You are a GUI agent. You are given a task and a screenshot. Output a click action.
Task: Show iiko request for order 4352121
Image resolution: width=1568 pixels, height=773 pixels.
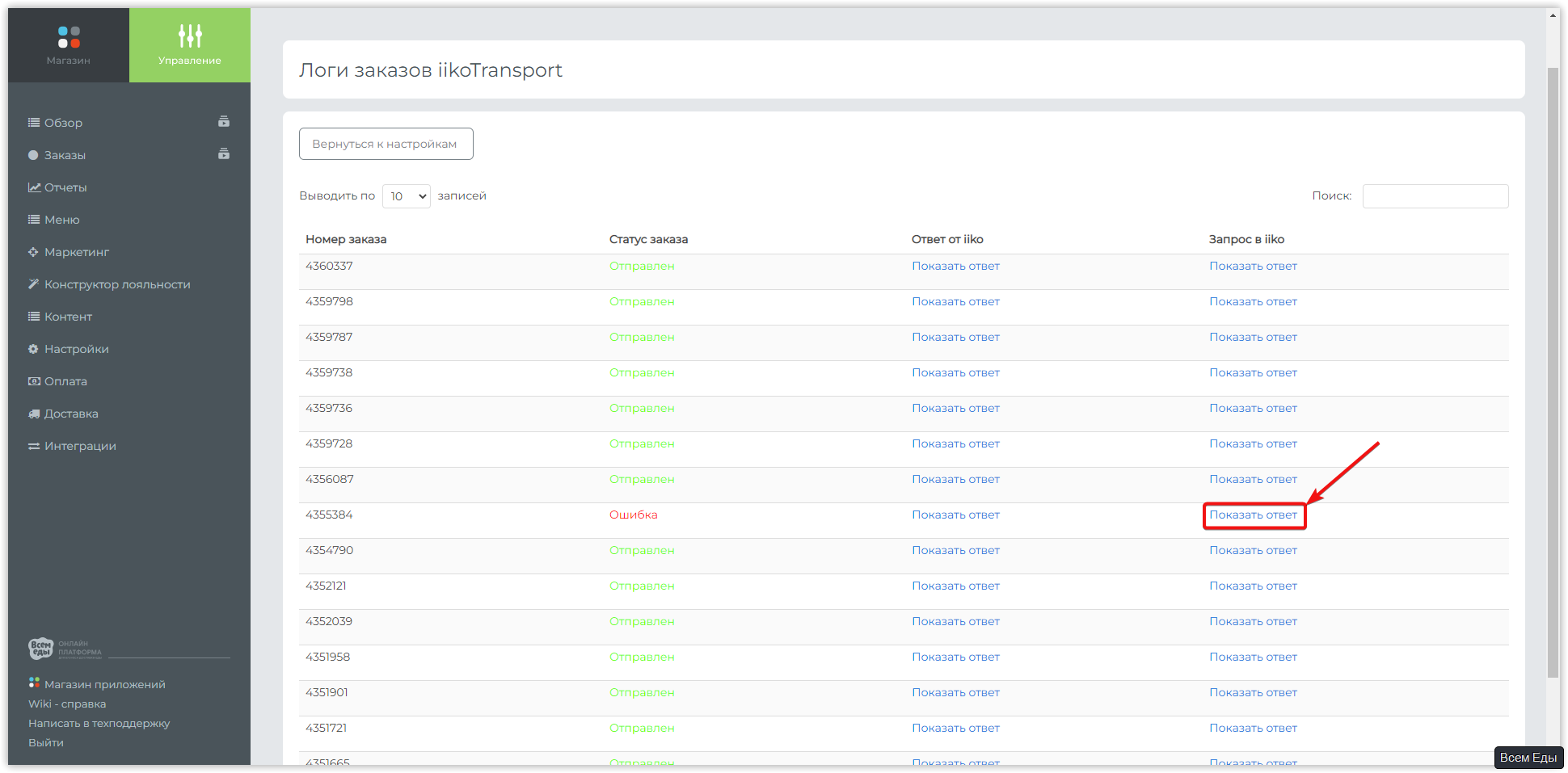[1253, 586]
